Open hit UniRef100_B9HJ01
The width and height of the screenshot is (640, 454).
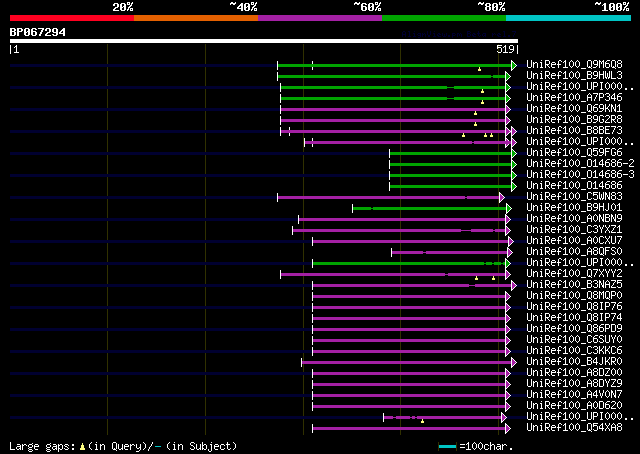574,208
